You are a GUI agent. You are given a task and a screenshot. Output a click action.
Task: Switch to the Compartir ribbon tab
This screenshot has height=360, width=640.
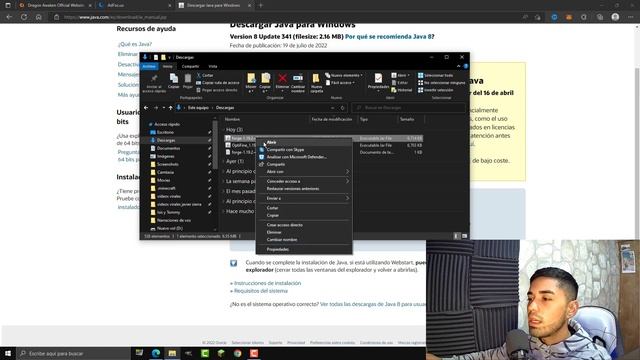click(190, 66)
